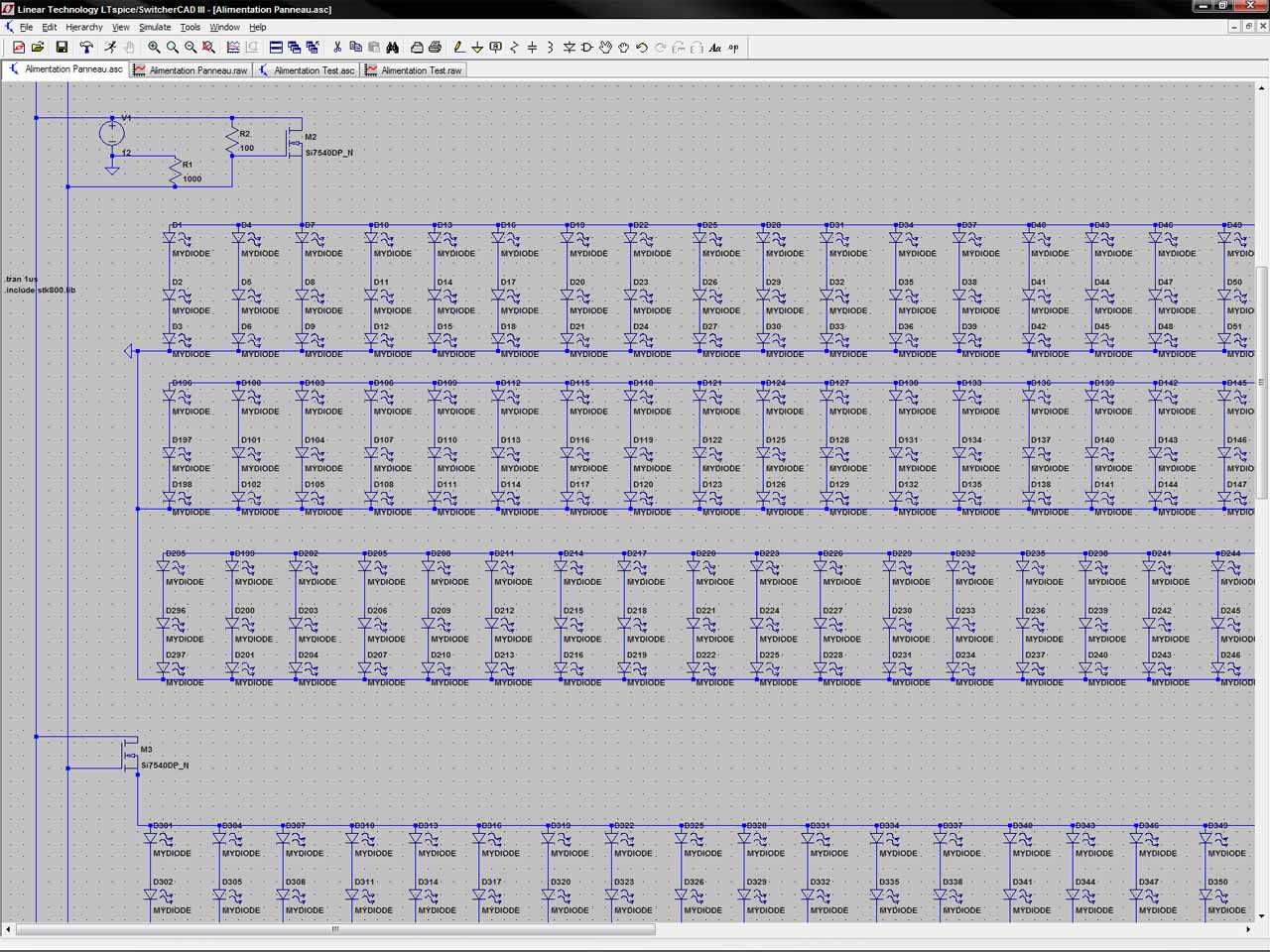Open the Component gate symbol tool
The image size is (1270, 952).
coord(586,48)
